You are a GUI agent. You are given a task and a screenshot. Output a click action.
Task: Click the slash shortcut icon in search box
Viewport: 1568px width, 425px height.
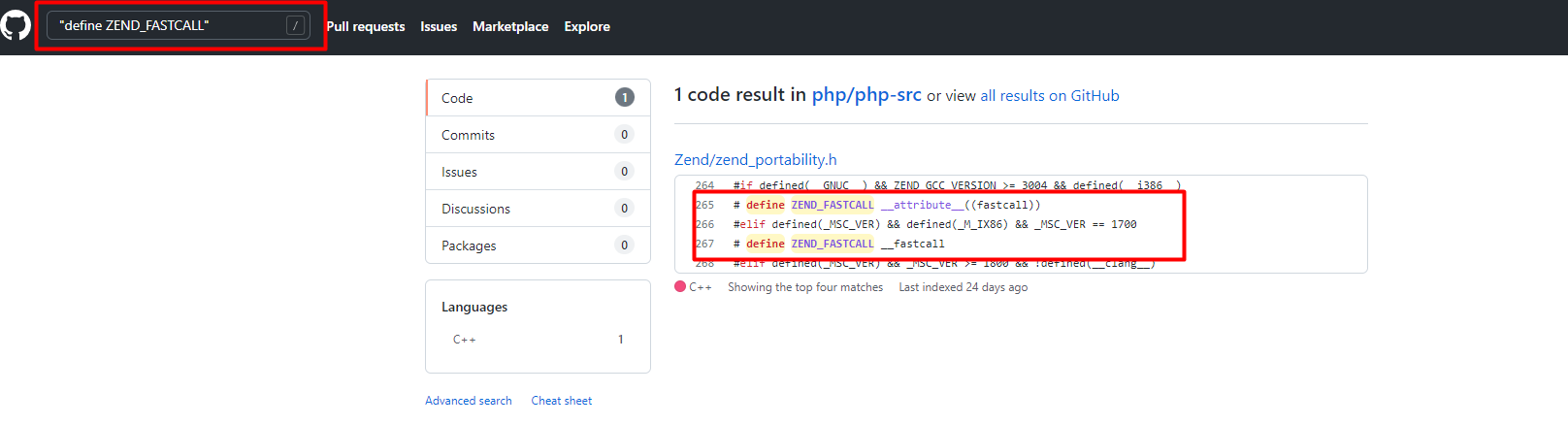coord(296,25)
